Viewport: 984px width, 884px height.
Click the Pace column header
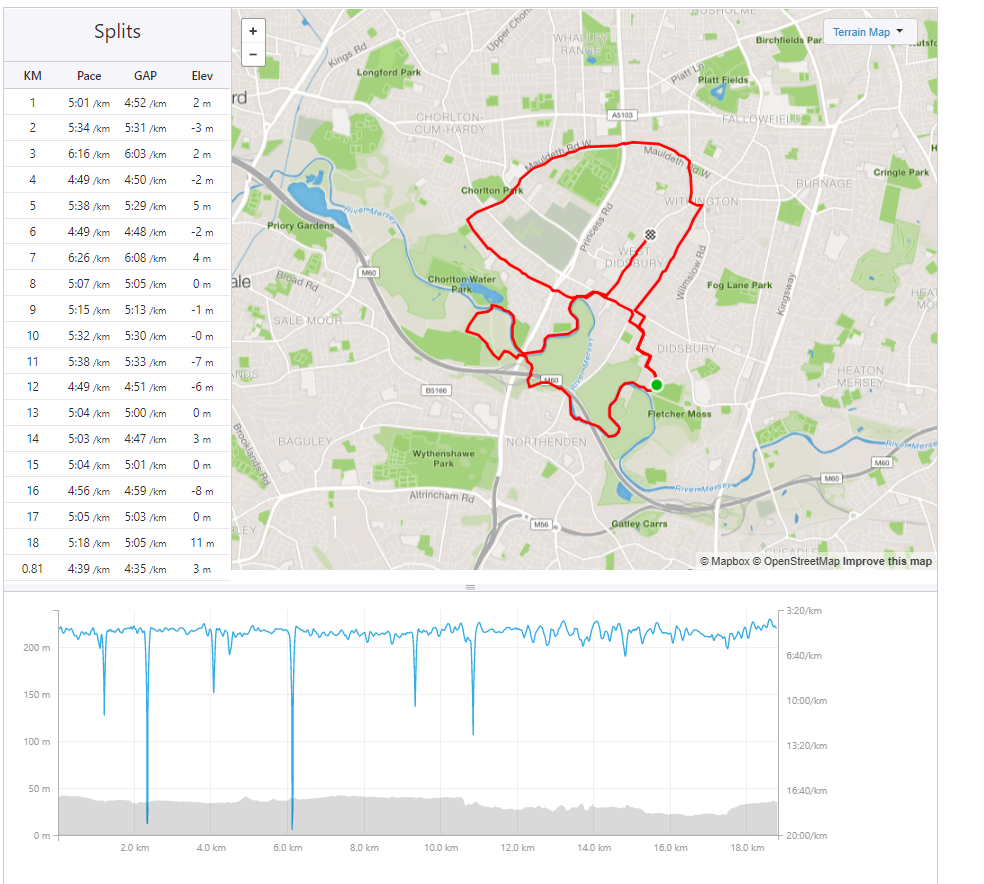[x=89, y=76]
